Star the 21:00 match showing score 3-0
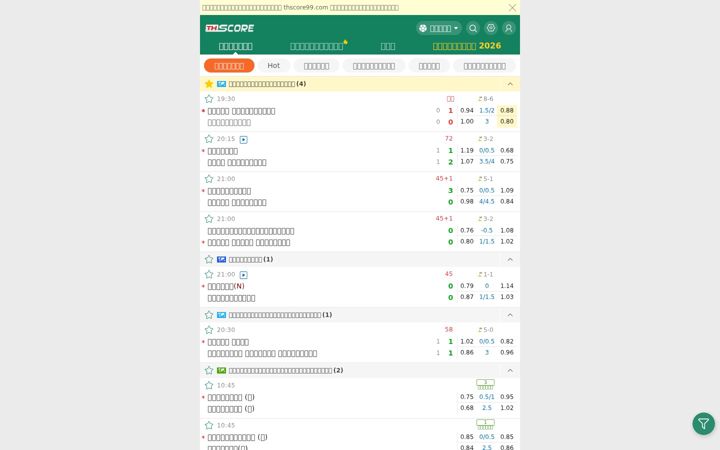The height and width of the screenshot is (450, 720). coord(209,179)
